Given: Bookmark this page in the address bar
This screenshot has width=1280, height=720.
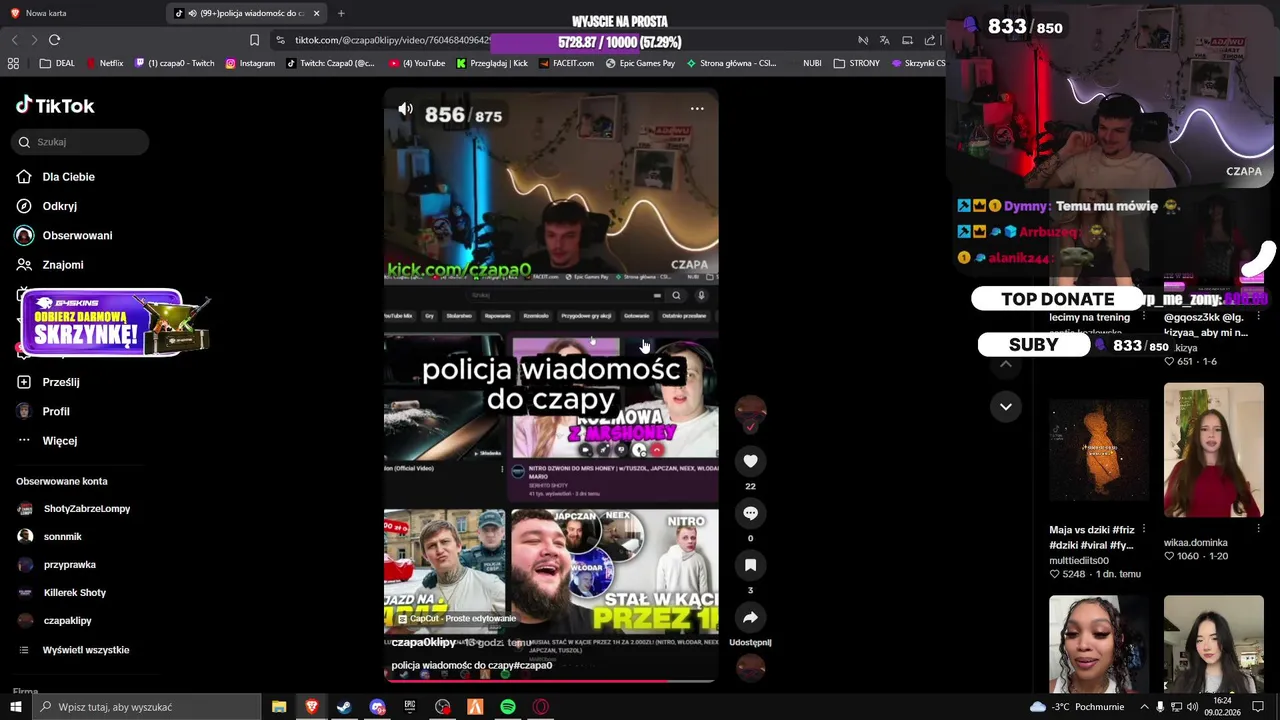Looking at the screenshot, I should (254, 40).
